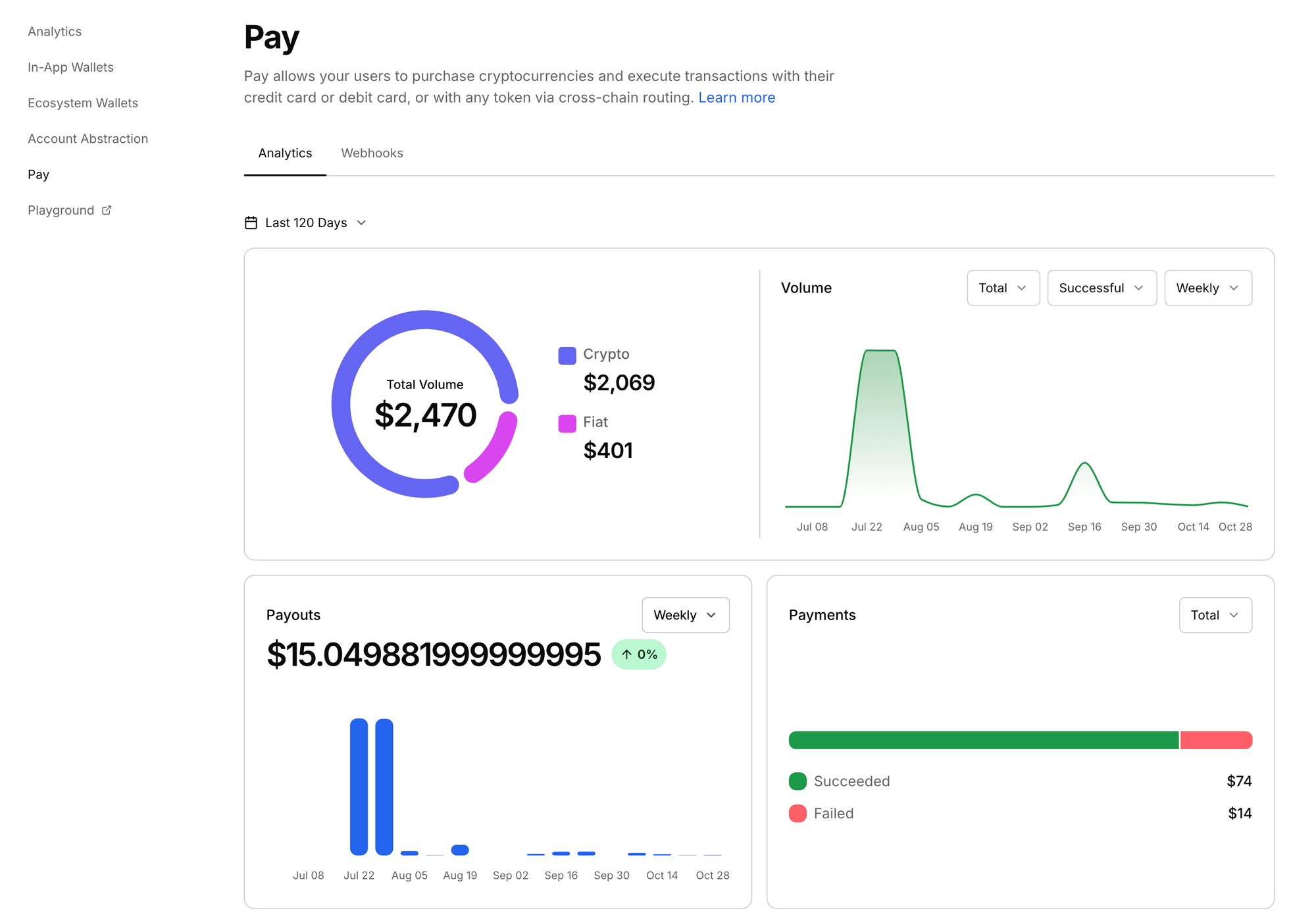The height and width of the screenshot is (919, 1316).
Task: Change the Volume Weekly interval dropdown
Action: click(1207, 288)
